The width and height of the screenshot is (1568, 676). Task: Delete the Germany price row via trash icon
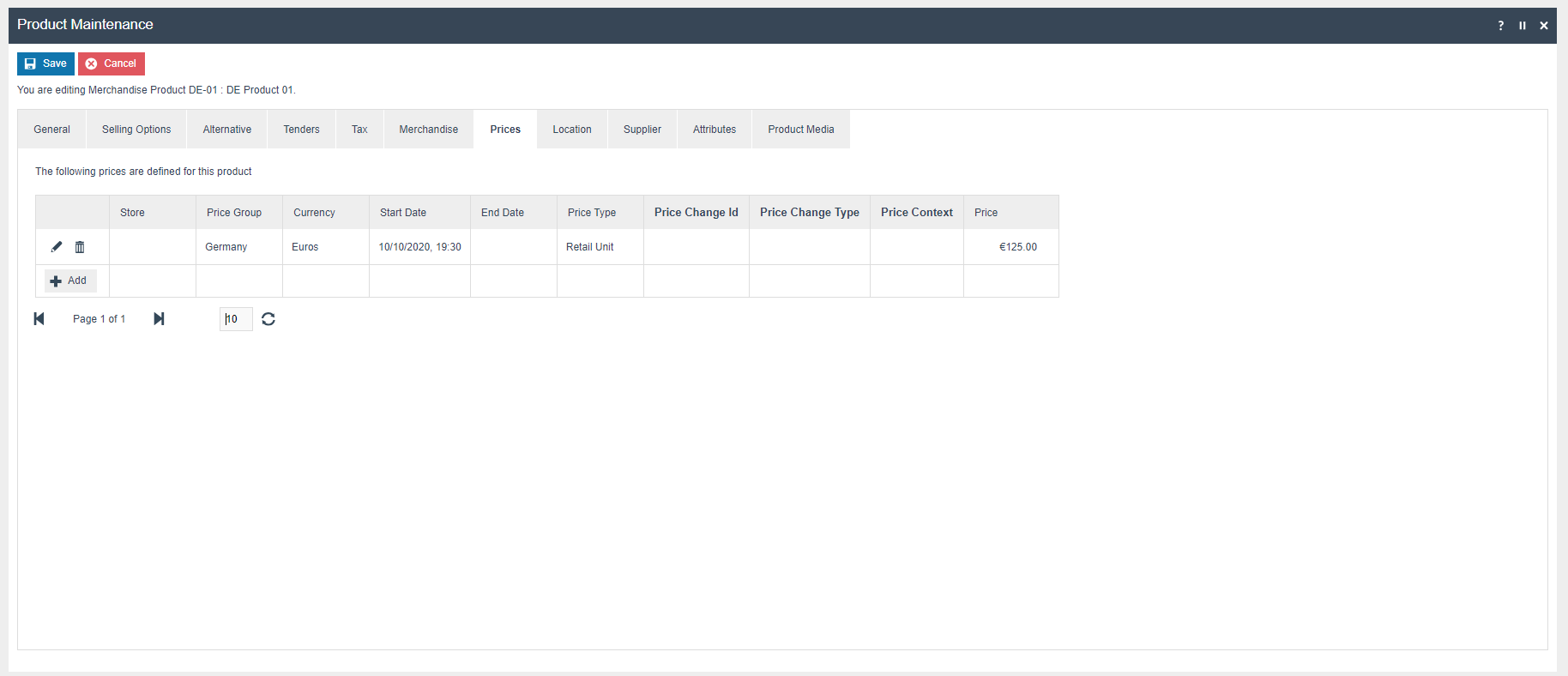80,247
